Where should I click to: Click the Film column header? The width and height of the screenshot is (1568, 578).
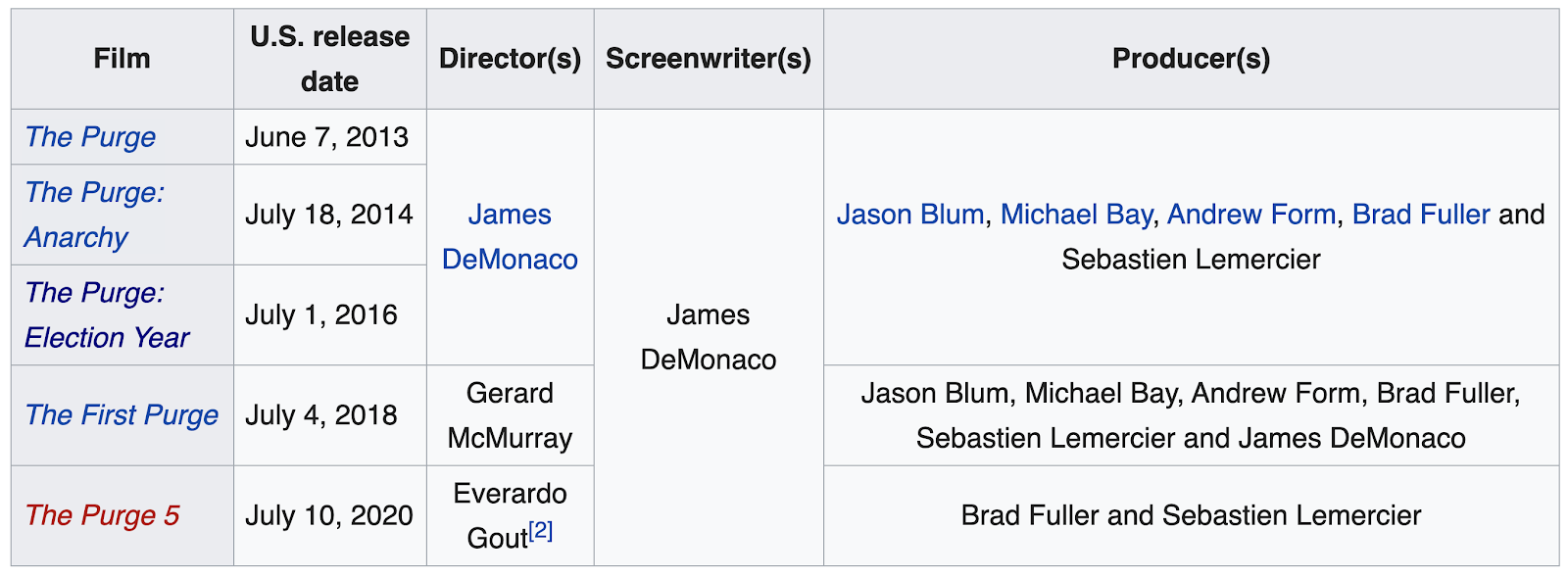coord(122,59)
